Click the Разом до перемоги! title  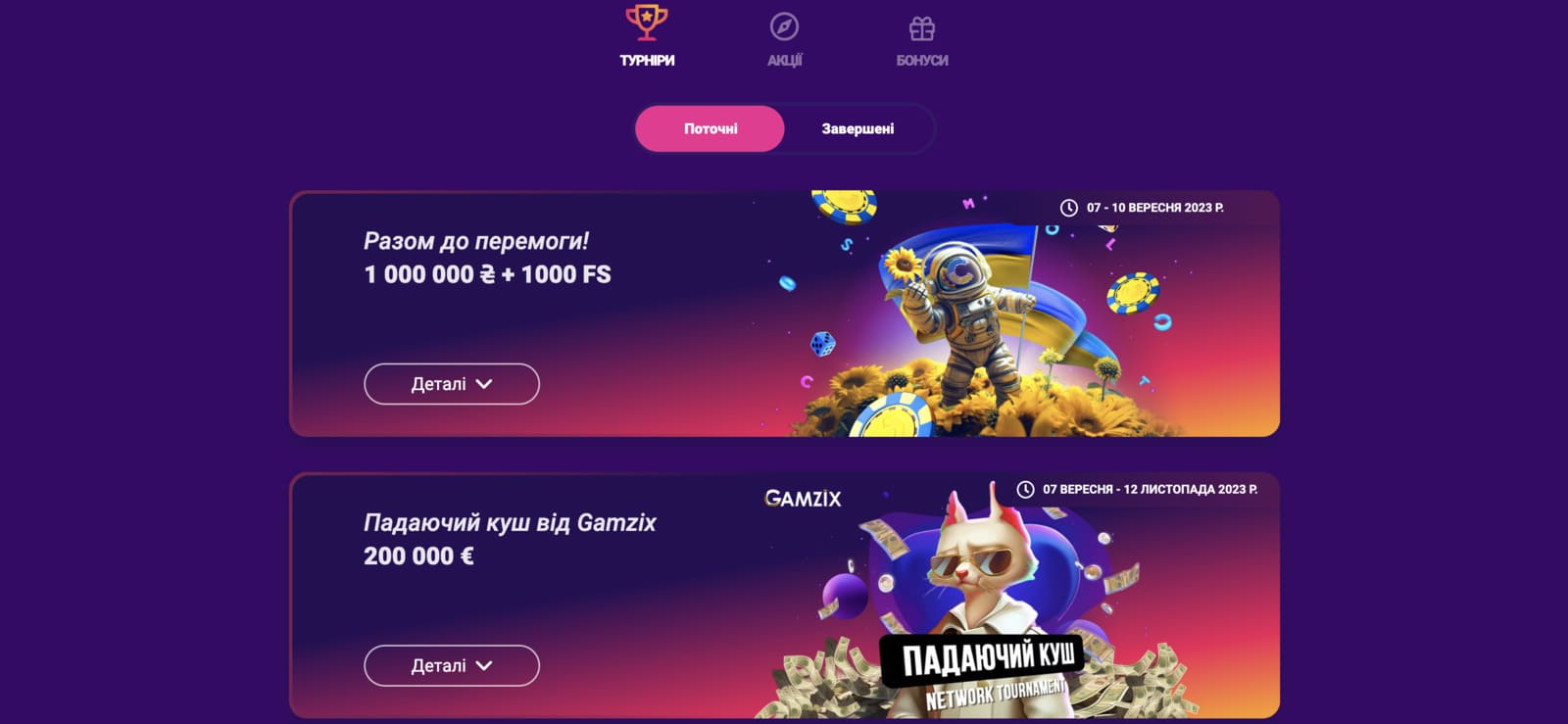point(476,241)
